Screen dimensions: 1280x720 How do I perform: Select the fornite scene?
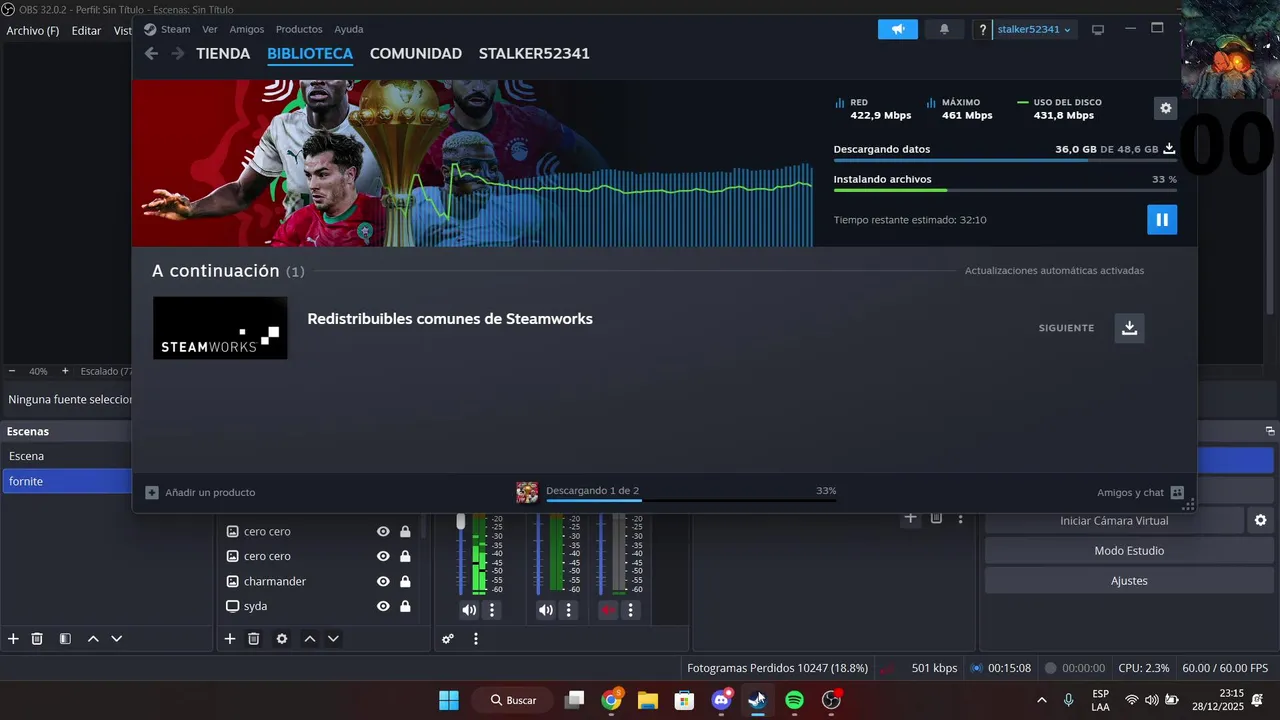coord(66,481)
